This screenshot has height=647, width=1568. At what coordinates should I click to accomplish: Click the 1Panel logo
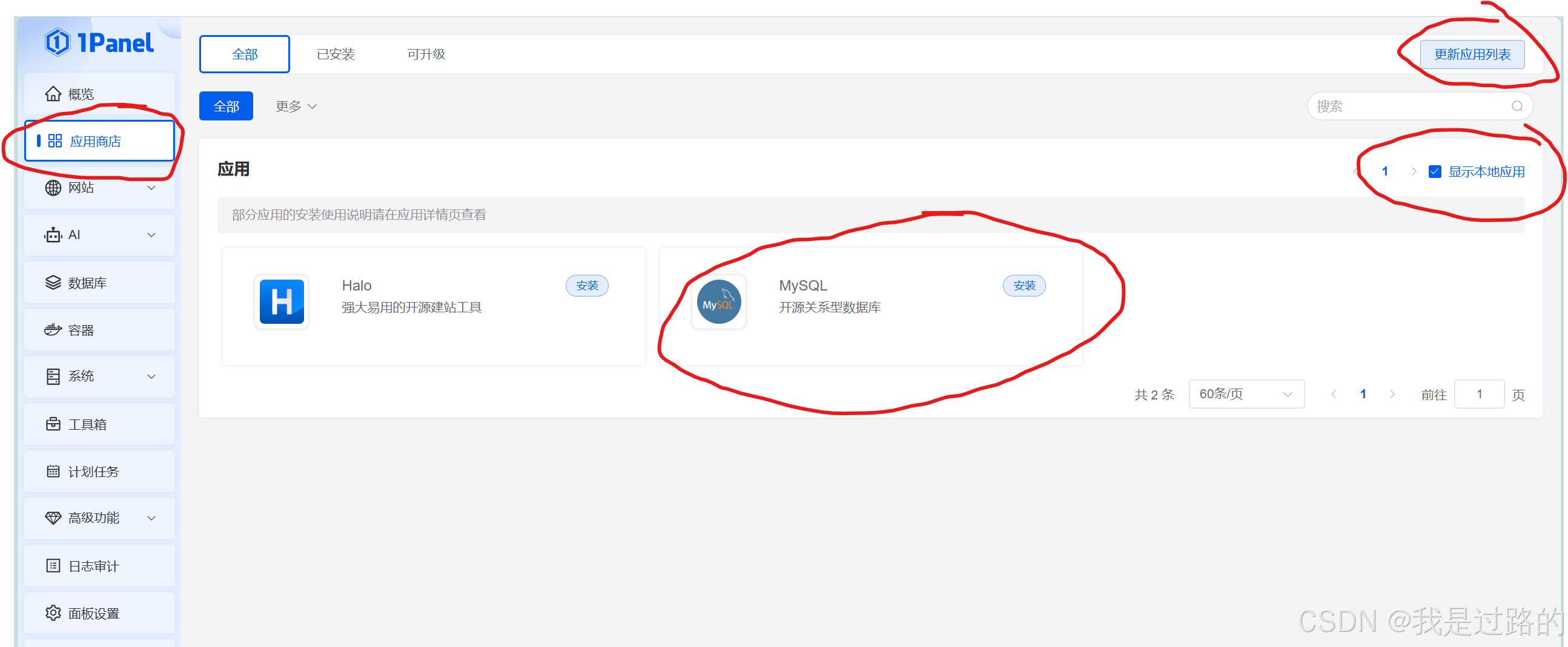click(x=99, y=42)
